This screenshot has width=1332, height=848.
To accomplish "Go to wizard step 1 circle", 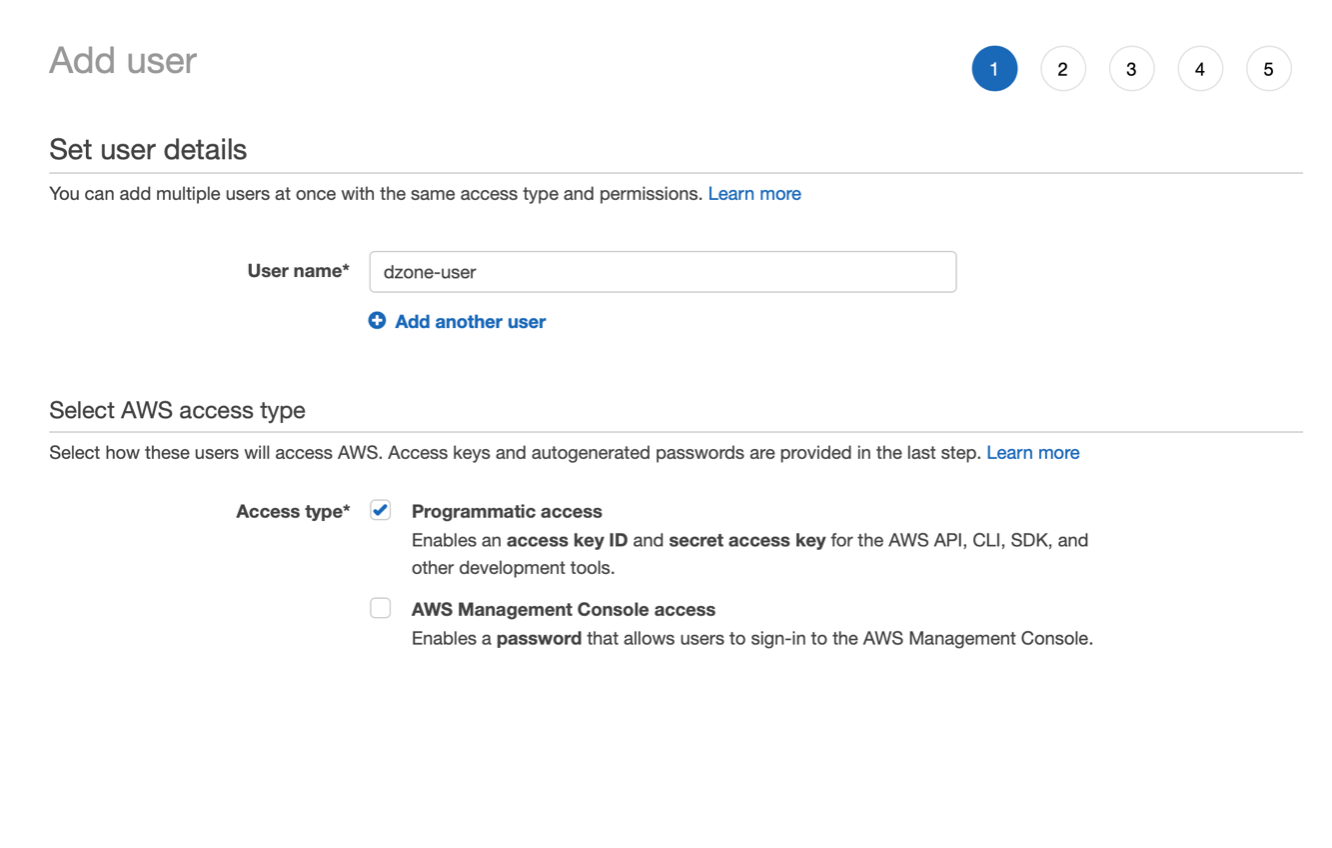I will (994, 69).
